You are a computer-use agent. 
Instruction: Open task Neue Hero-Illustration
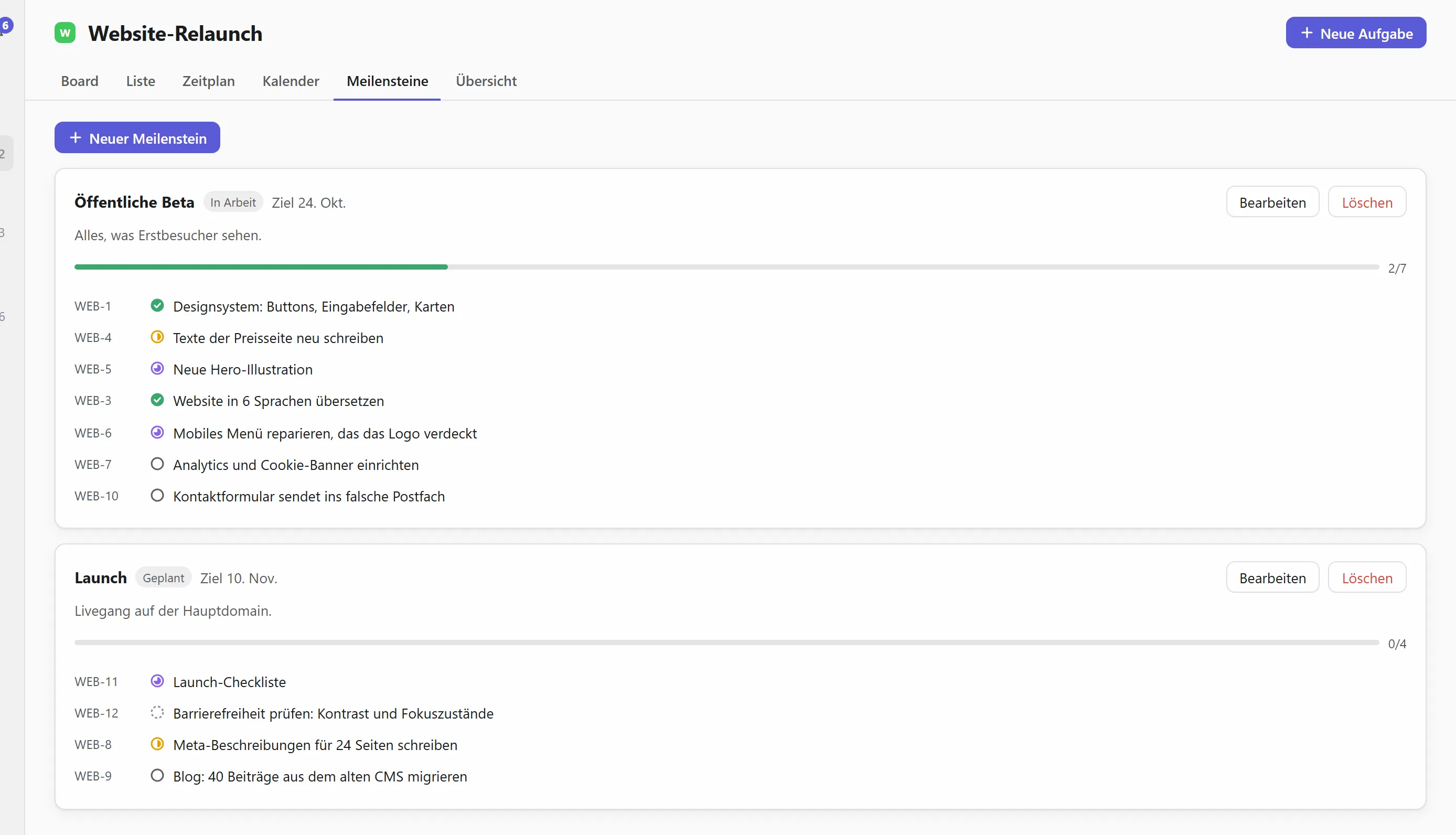(x=243, y=370)
